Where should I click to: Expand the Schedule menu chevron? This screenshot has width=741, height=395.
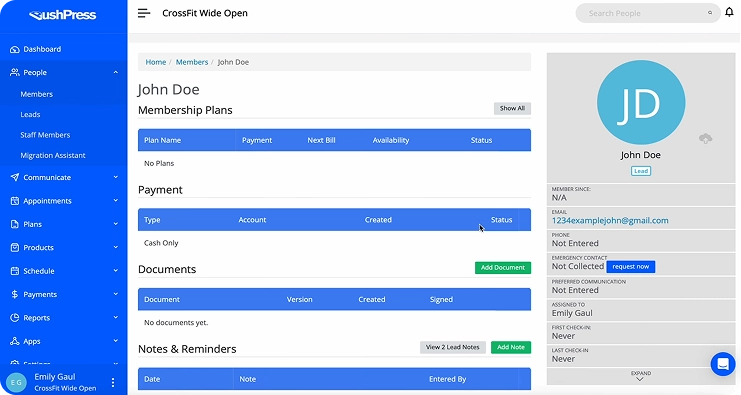116,271
